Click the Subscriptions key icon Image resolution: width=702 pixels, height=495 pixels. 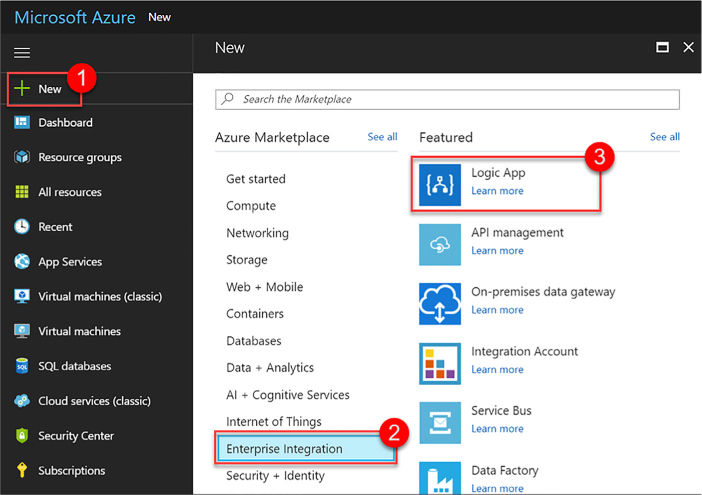point(21,470)
